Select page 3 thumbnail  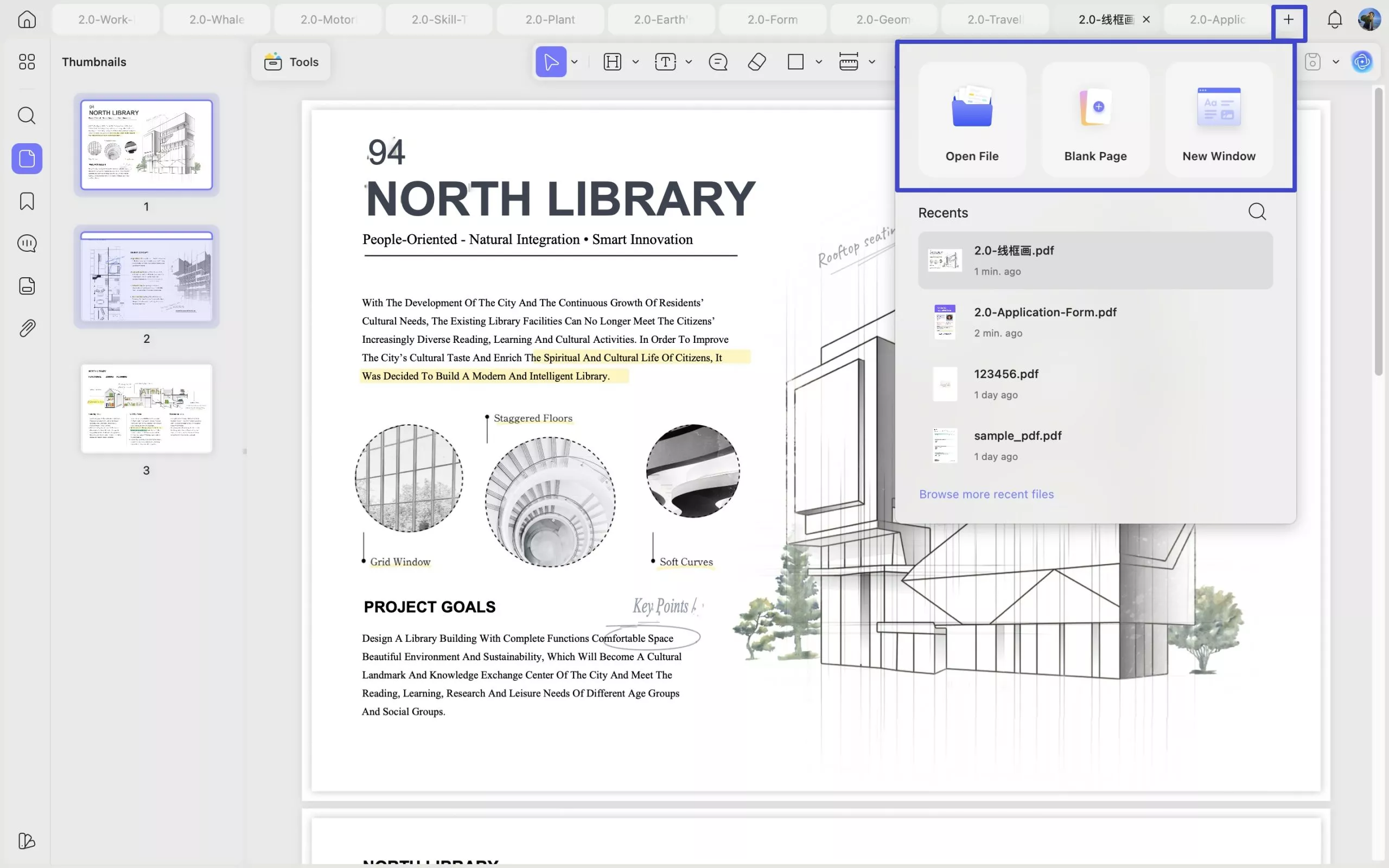[146, 408]
